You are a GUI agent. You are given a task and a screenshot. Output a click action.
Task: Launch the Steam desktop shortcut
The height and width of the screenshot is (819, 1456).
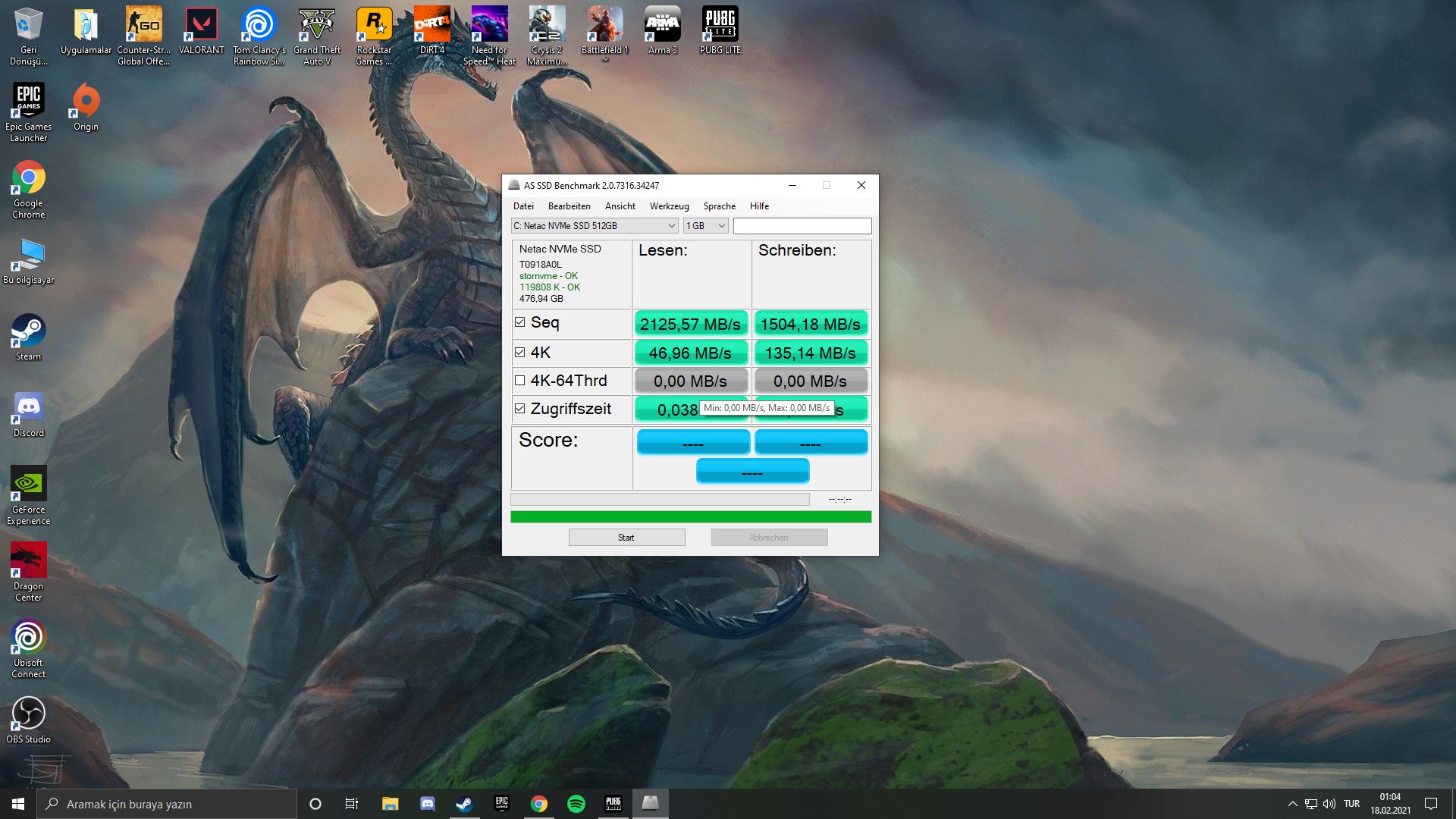[x=29, y=338]
